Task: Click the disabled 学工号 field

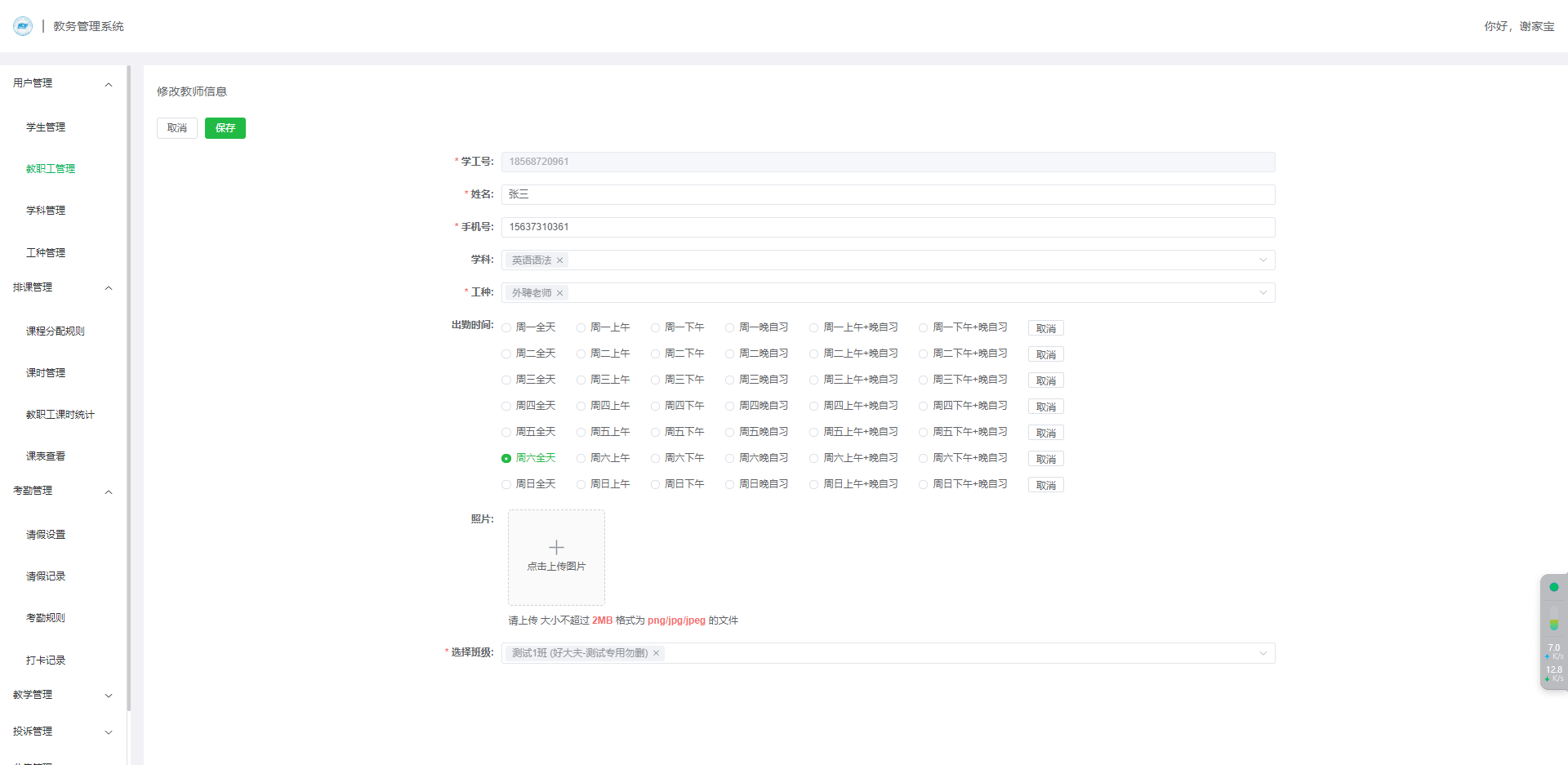Action: pyautogui.click(x=889, y=162)
